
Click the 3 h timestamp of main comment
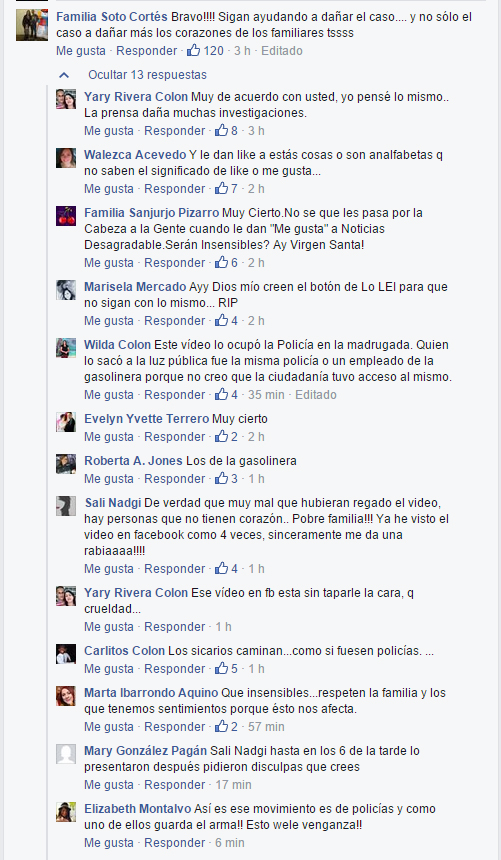pyautogui.click(x=242, y=50)
